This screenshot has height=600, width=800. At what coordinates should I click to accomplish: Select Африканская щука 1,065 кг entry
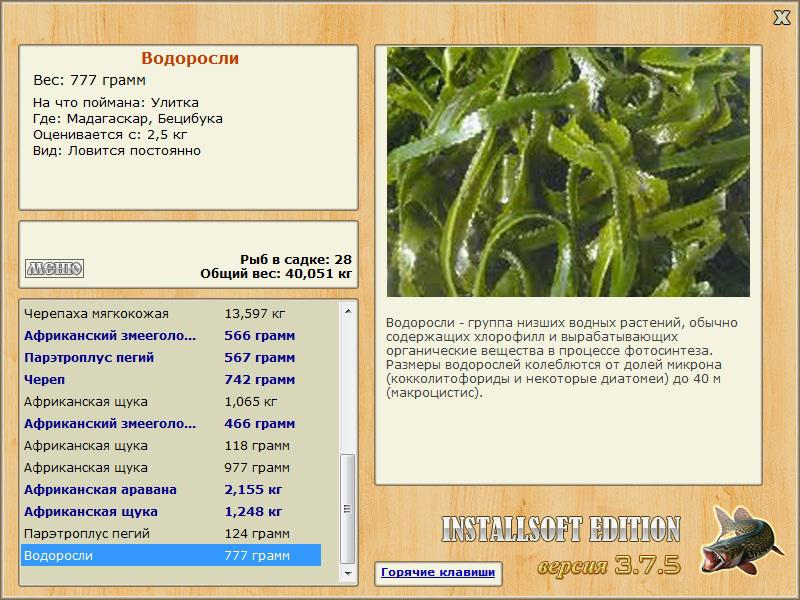tap(171, 401)
